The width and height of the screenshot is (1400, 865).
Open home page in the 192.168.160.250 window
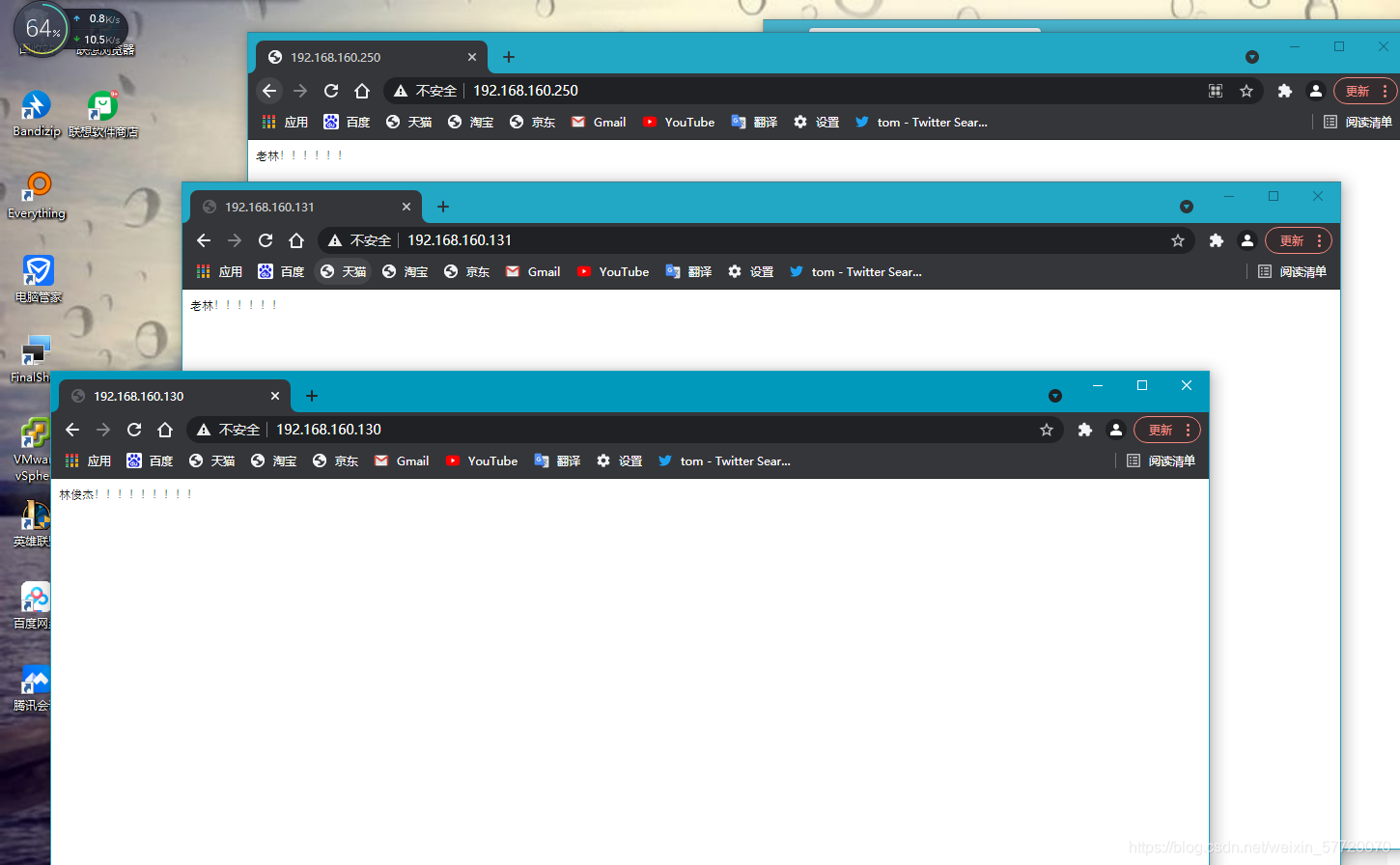362,91
